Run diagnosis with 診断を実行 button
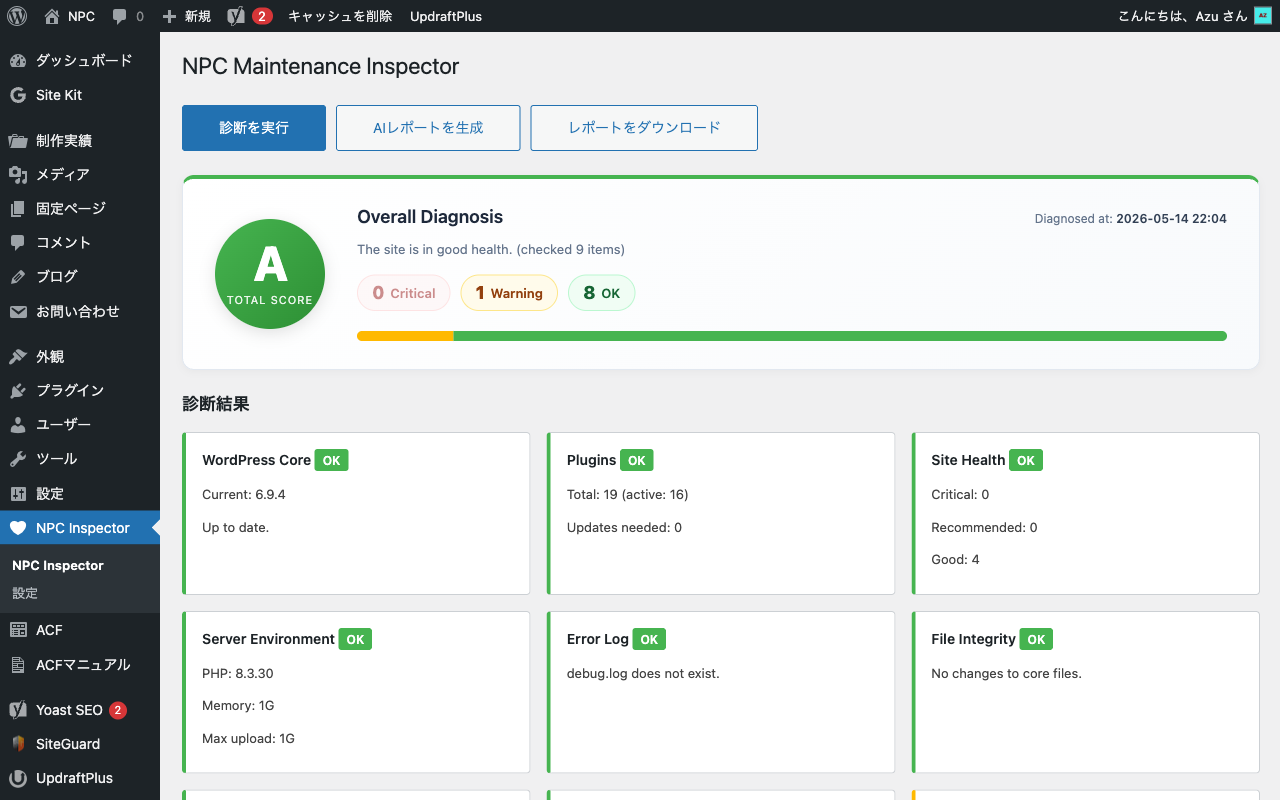 pyautogui.click(x=254, y=128)
